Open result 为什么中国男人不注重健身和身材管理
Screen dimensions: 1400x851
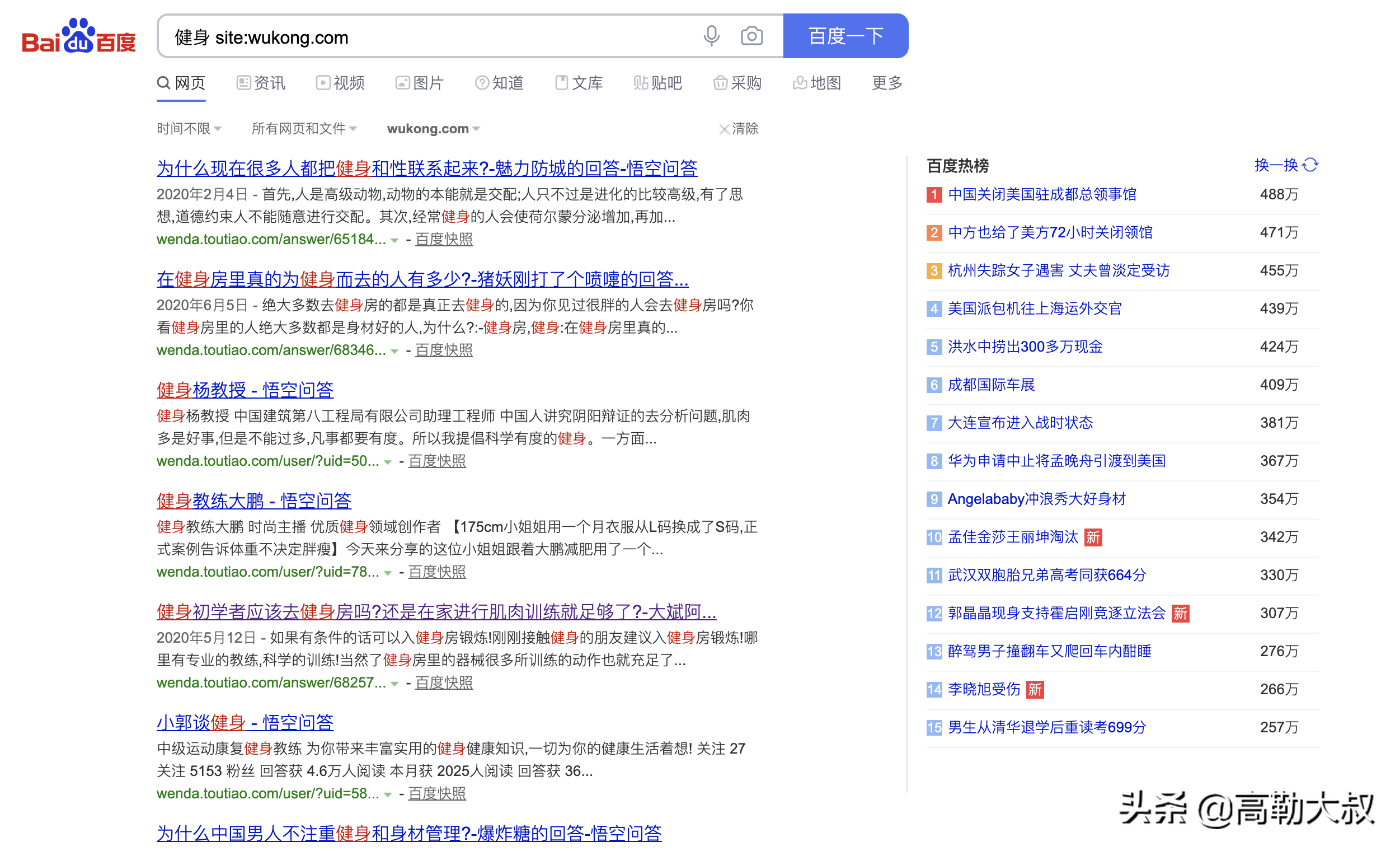(x=409, y=834)
